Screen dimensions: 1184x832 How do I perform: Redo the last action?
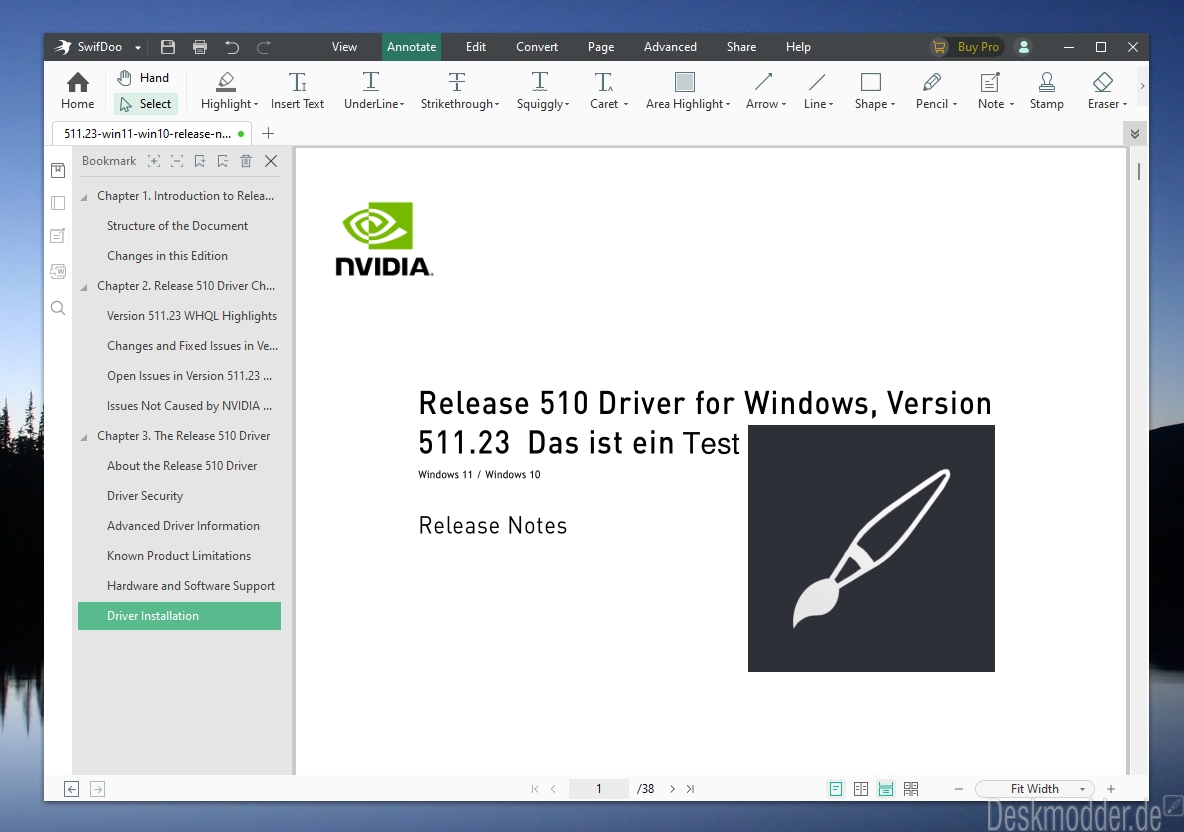click(x=264, y=47)
